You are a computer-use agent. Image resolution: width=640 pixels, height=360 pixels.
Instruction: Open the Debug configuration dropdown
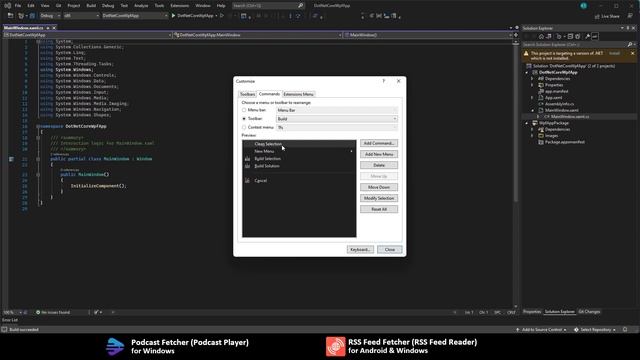[x=50, y=16]
